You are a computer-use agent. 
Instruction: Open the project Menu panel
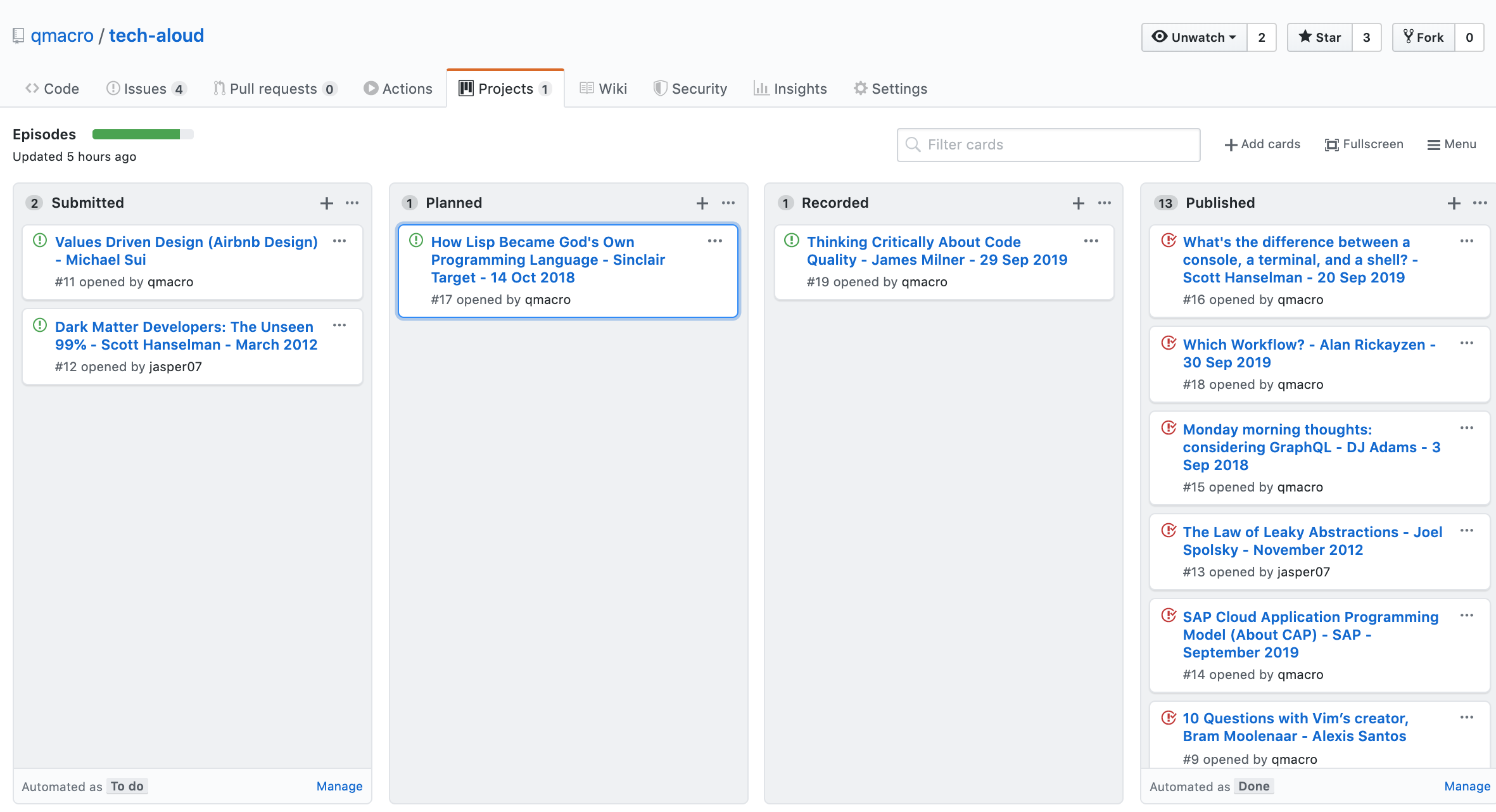tap(1452, 144)
